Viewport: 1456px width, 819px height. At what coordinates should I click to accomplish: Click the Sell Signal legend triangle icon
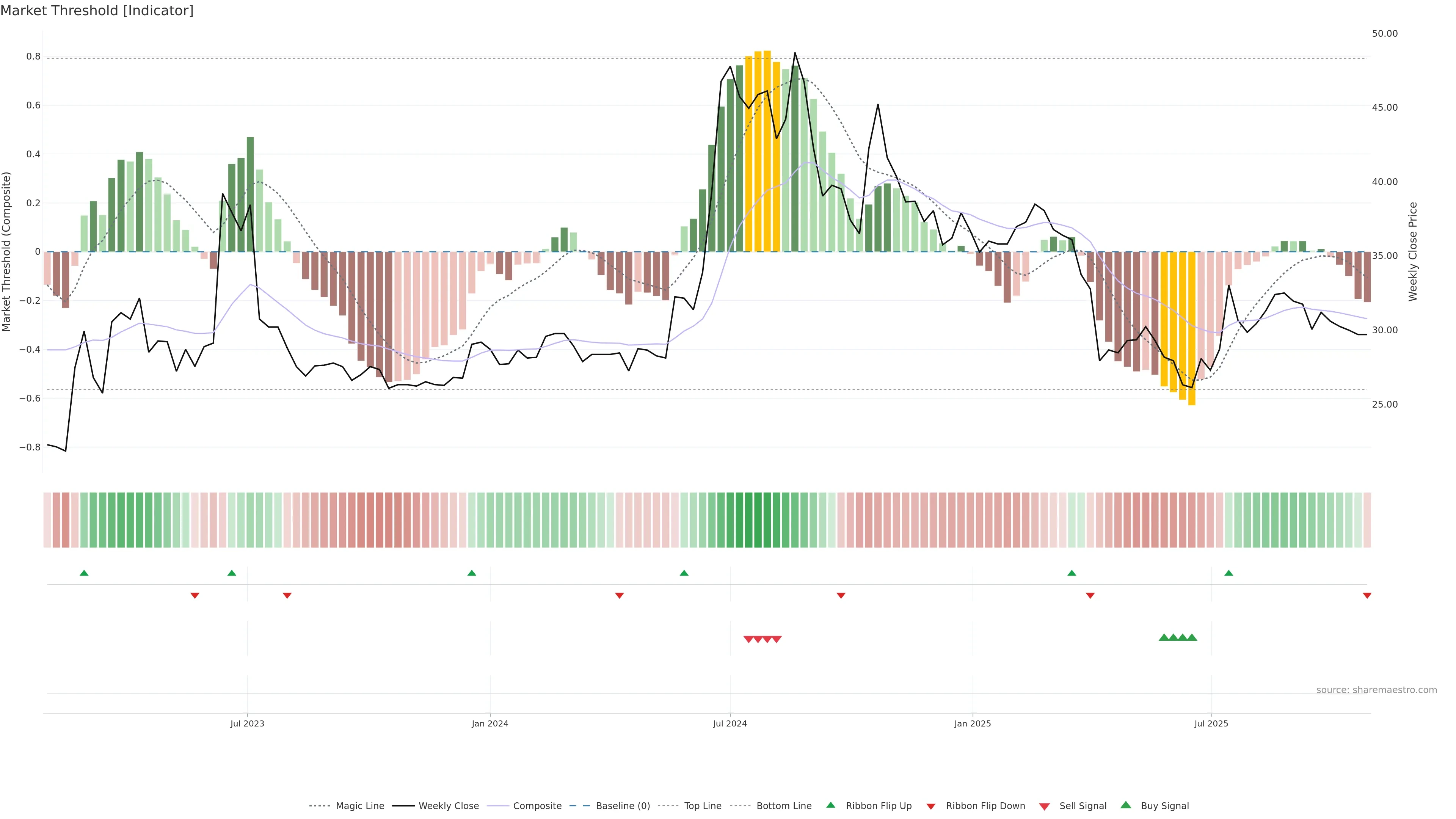click(x=1045, y=806)
